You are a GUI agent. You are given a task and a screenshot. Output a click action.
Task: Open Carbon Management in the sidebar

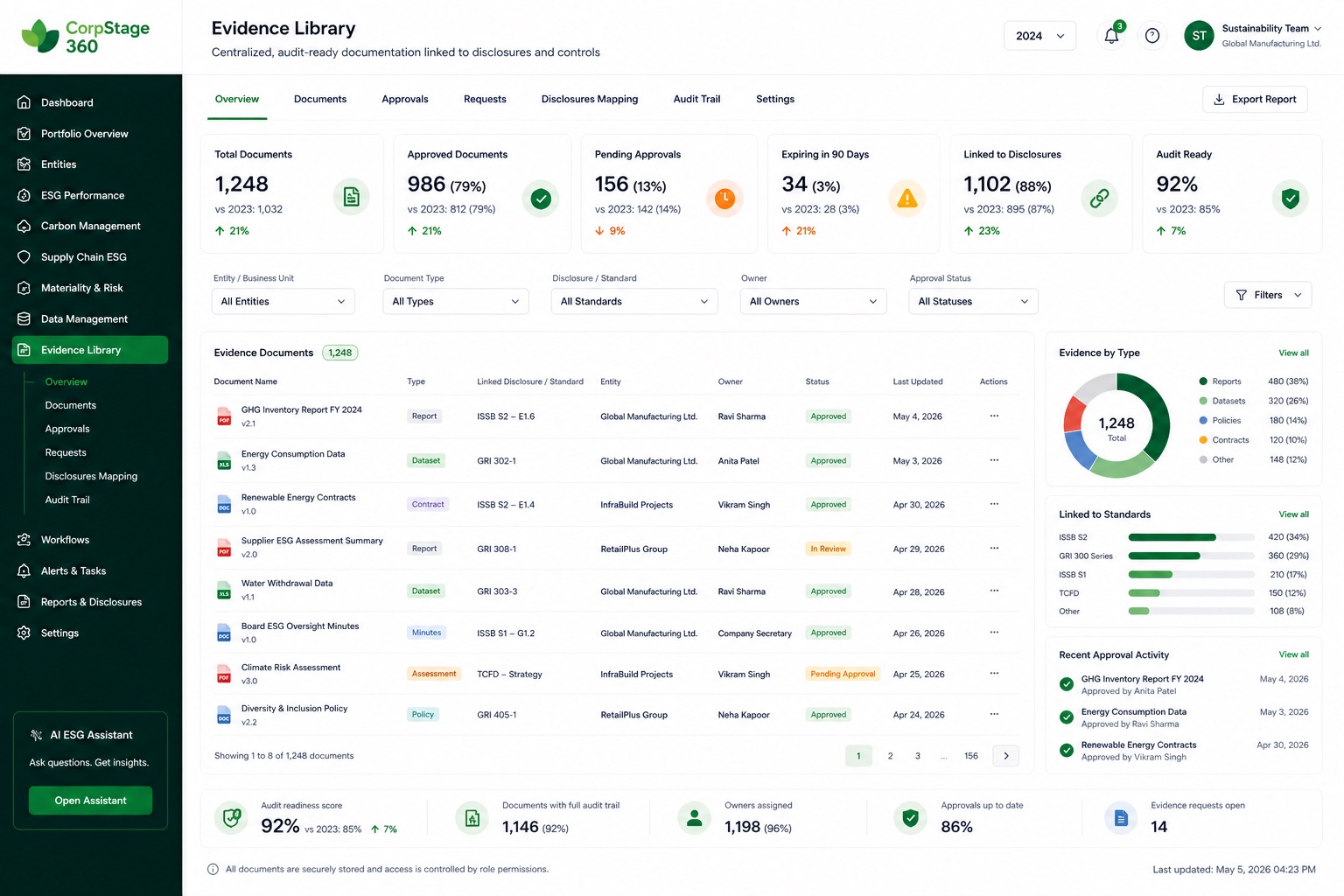tap(90, 226)
